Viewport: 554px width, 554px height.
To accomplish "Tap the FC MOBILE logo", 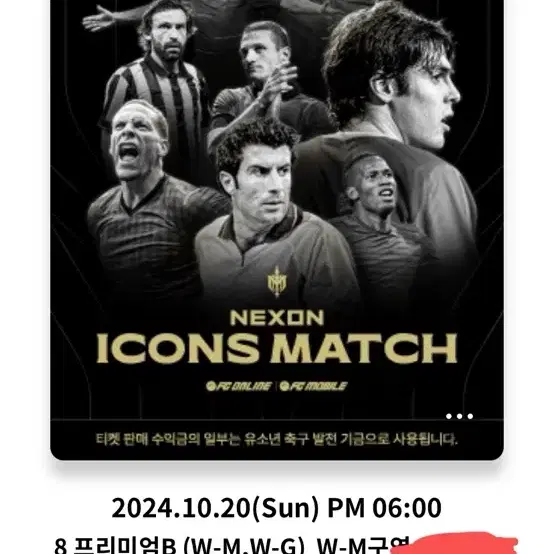I will tap(314, 386).
